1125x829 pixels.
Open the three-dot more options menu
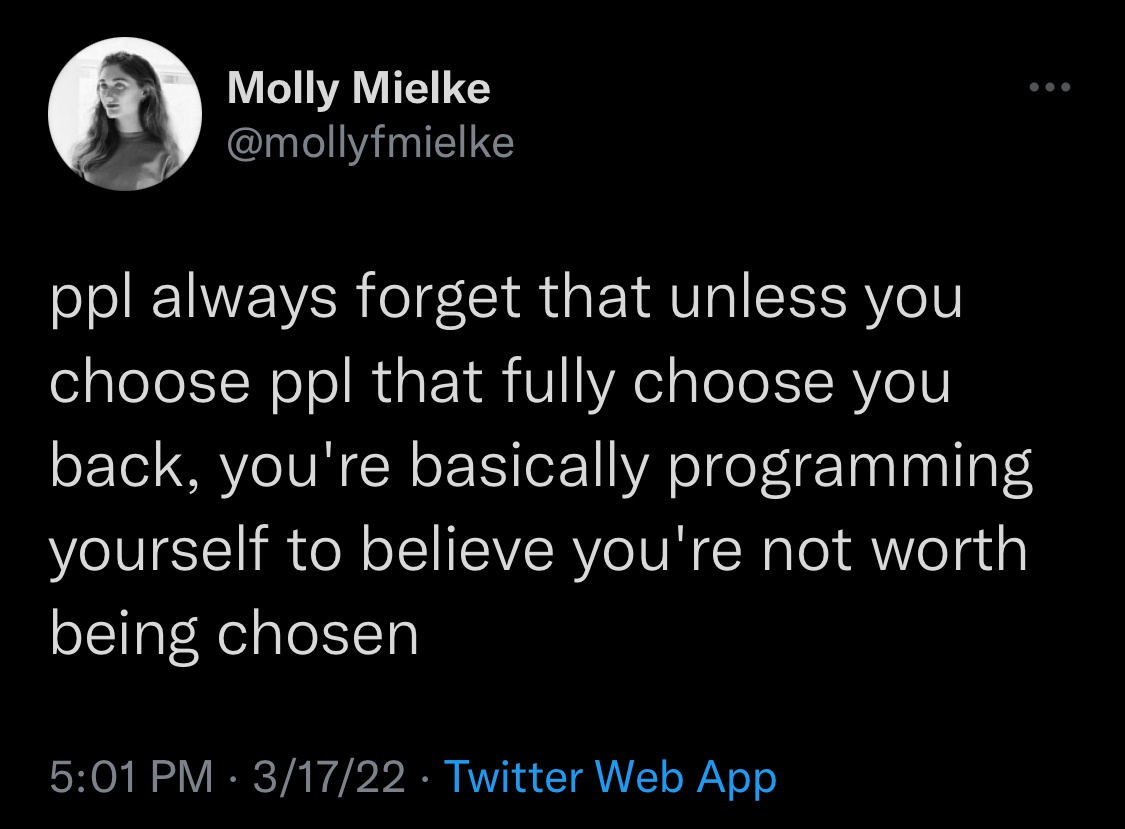click(x=1049, y=88)
